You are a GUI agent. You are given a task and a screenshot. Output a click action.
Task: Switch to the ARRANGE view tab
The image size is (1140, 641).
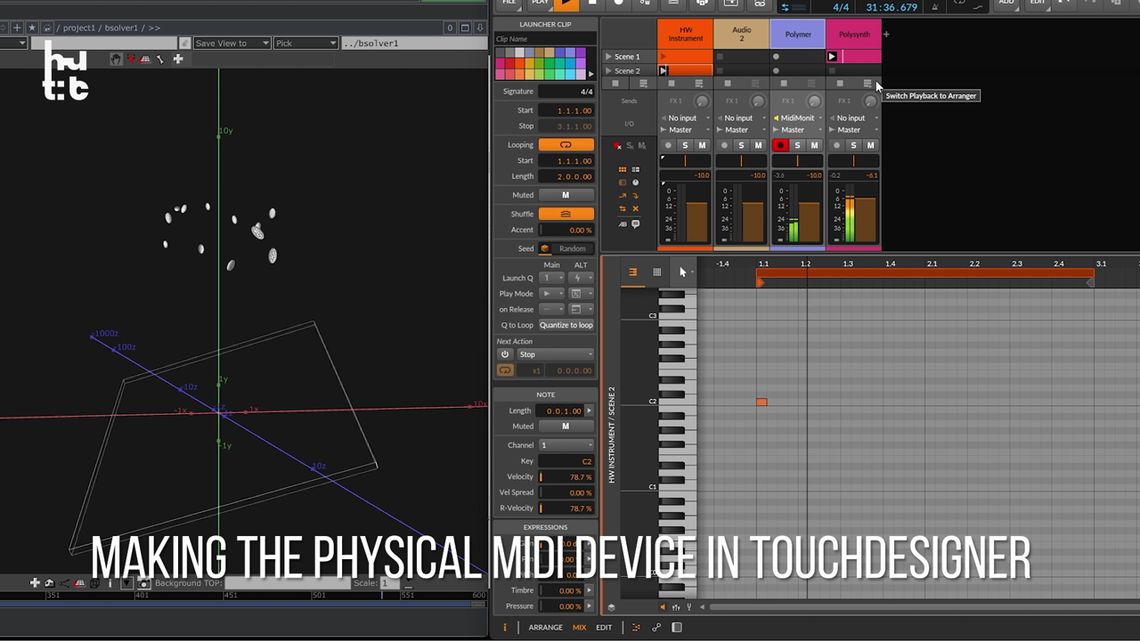545,627
